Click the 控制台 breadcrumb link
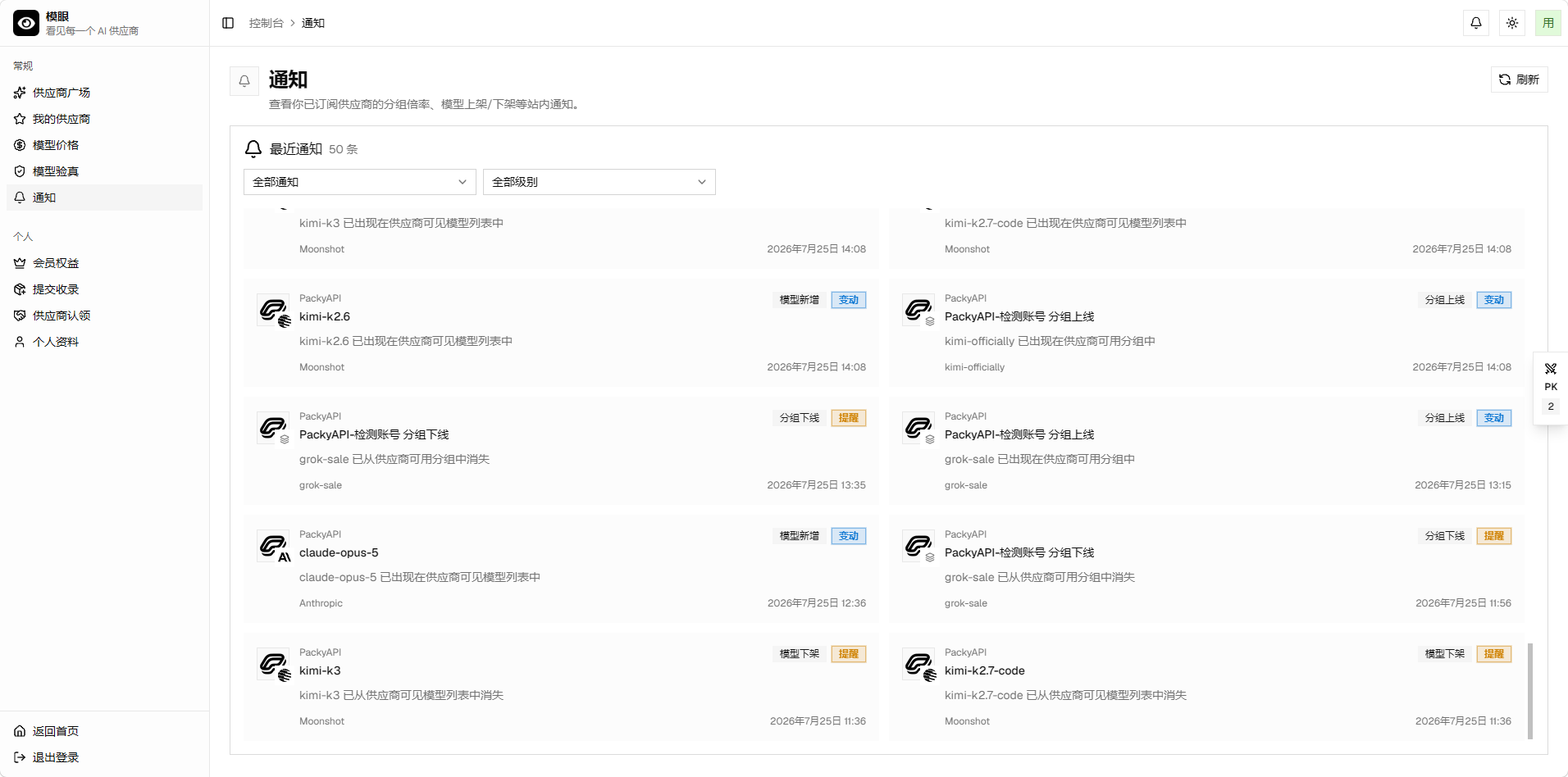This screenshot has width=1568, height=777. 267,23
